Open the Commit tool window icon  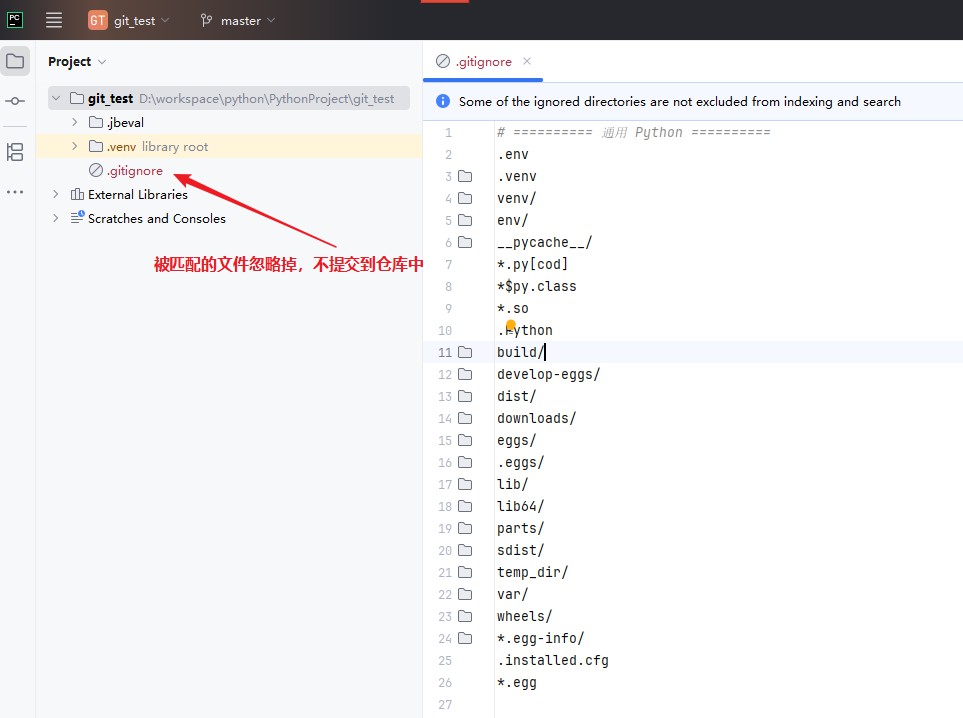15,101
